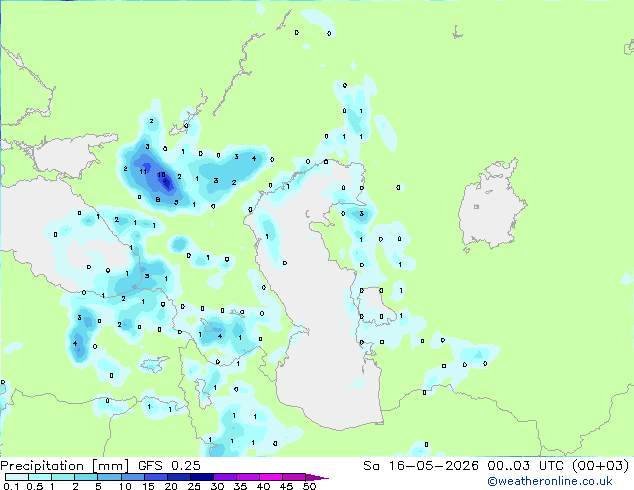The width and height of the screenshot is (634, 490).
Task: Click the "GFS 0.25" model label
Action: tap(169, 466)
